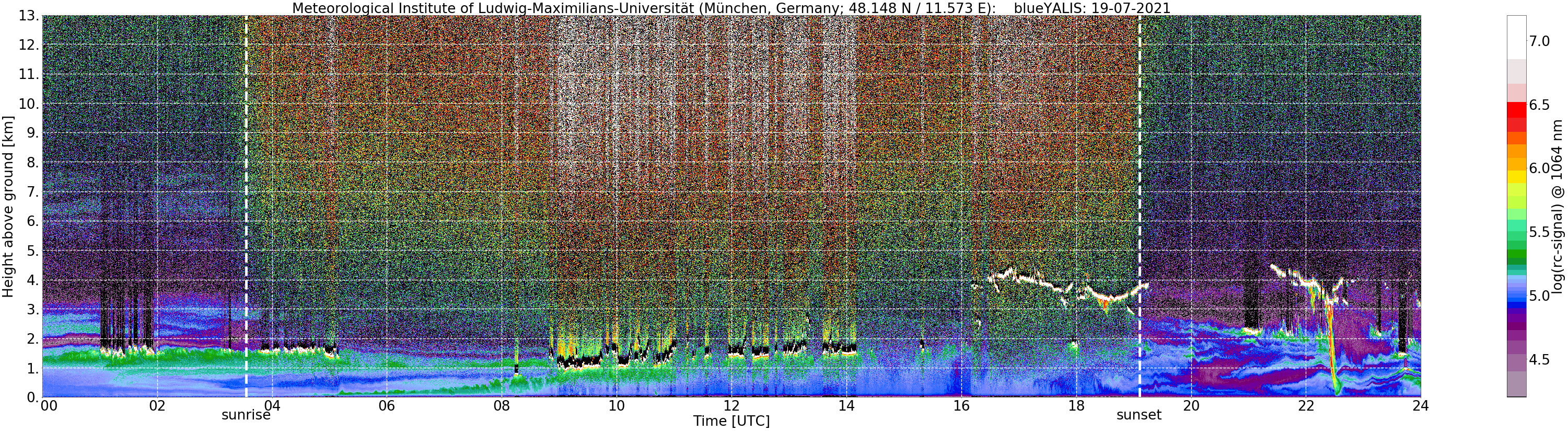Image resolution: width=1568 pixels, height=431 pixels.
Task: Click the time tick label '06'
Action: click(387, 406)
